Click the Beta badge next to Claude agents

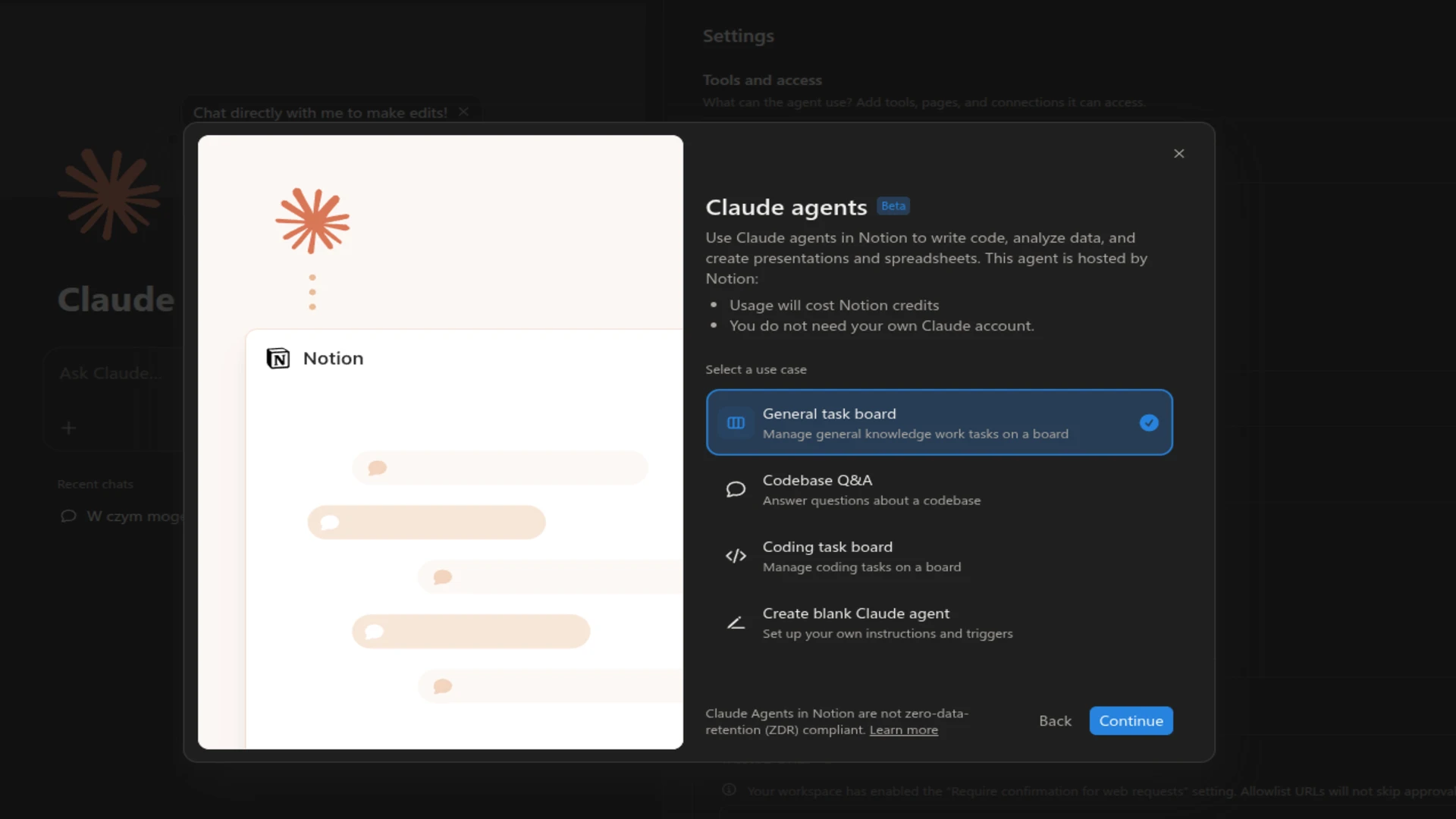893,206
